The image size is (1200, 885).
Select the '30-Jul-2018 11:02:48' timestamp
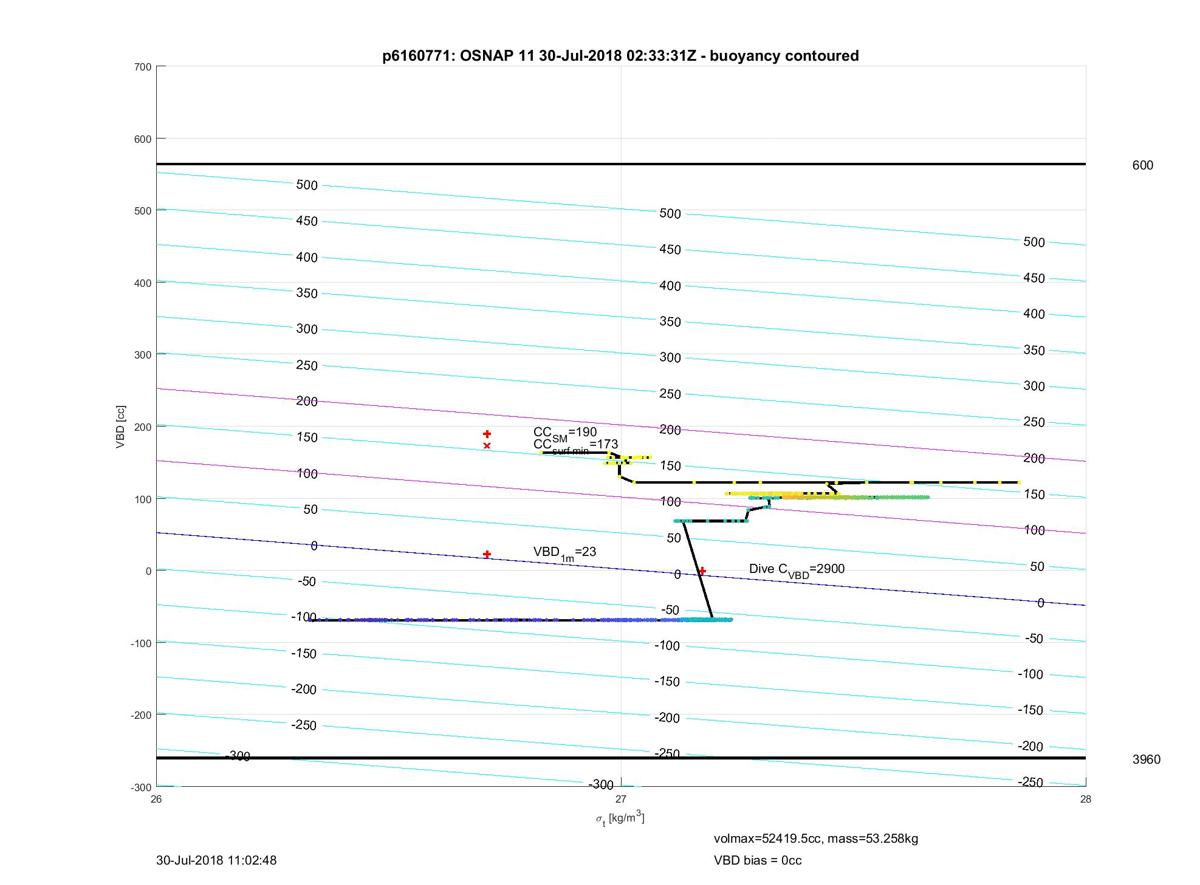[x=217, y=860]
